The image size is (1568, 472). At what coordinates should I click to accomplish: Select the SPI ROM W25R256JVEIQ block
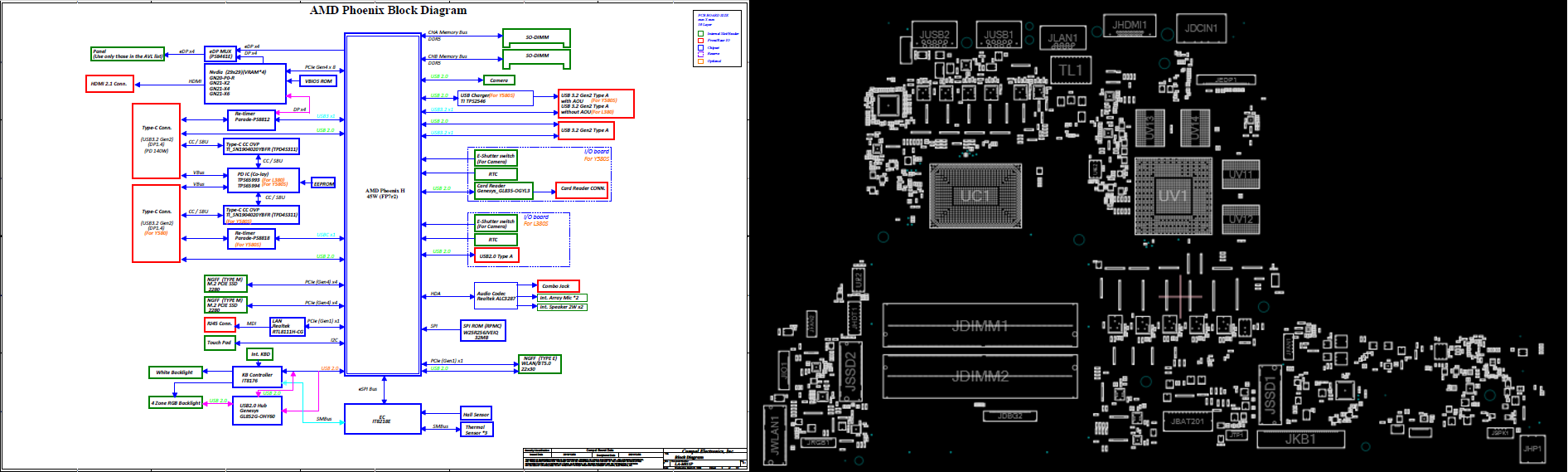click(482, 331)
